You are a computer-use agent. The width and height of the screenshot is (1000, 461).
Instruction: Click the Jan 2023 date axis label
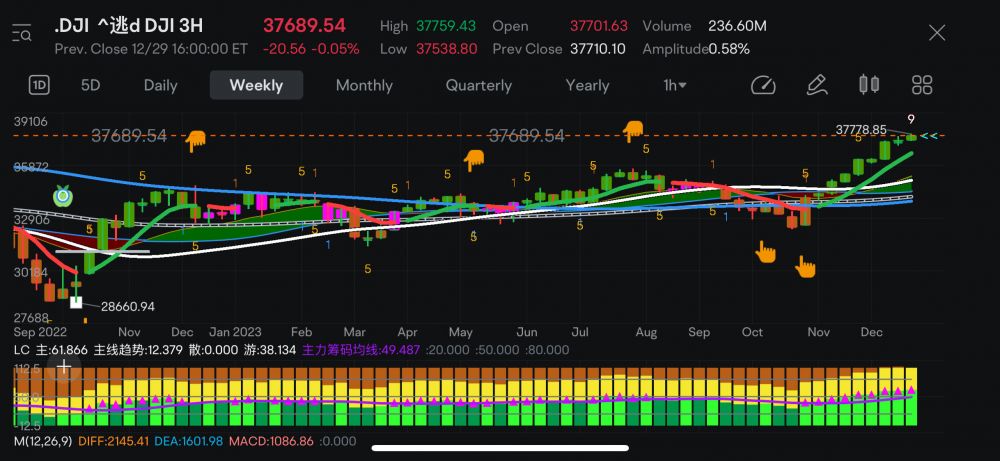click(x=235, y=332)
